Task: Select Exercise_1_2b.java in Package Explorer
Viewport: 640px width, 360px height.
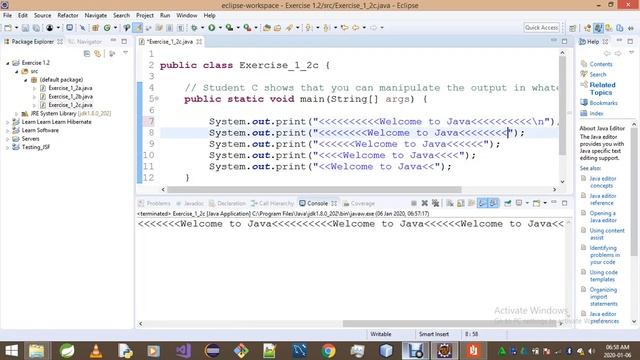Action: click(x=70, y=96)
